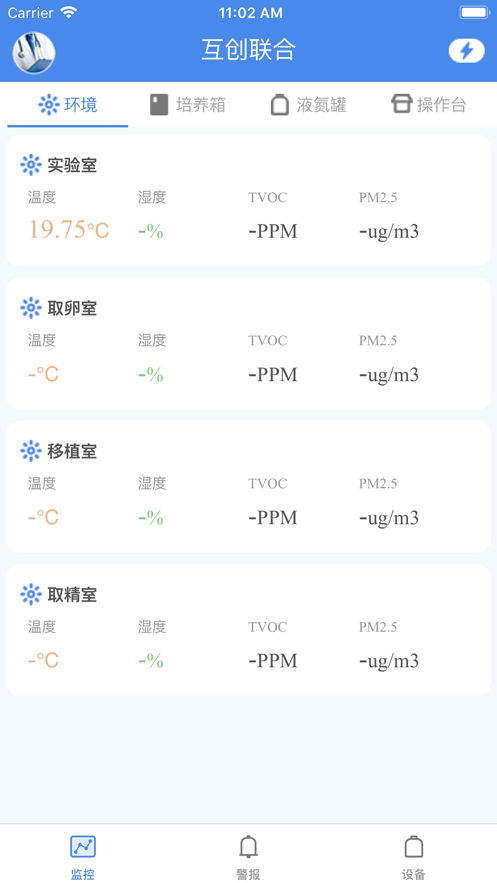Click the 操作台 workbench icon
Viewport: 497px width, 883px height.
(x=401, y=104)
